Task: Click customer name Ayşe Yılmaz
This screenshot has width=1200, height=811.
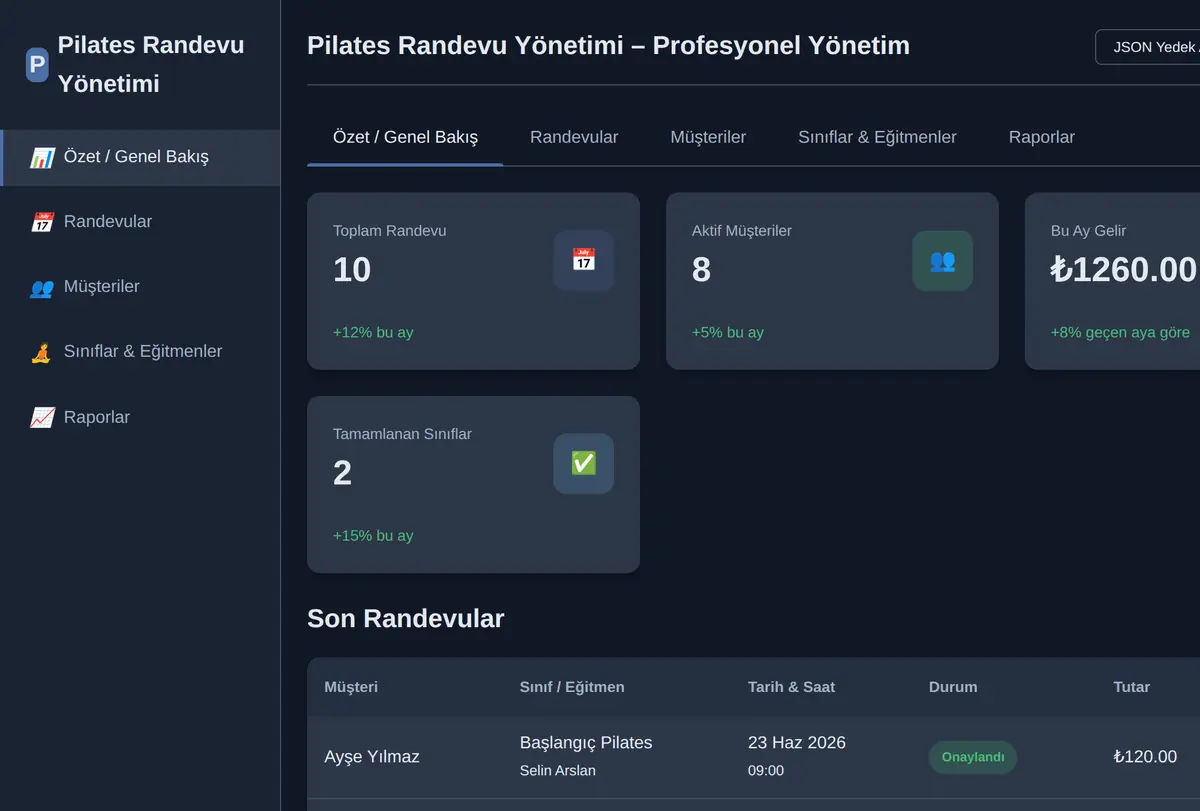Action: click(x=372, y=757)
